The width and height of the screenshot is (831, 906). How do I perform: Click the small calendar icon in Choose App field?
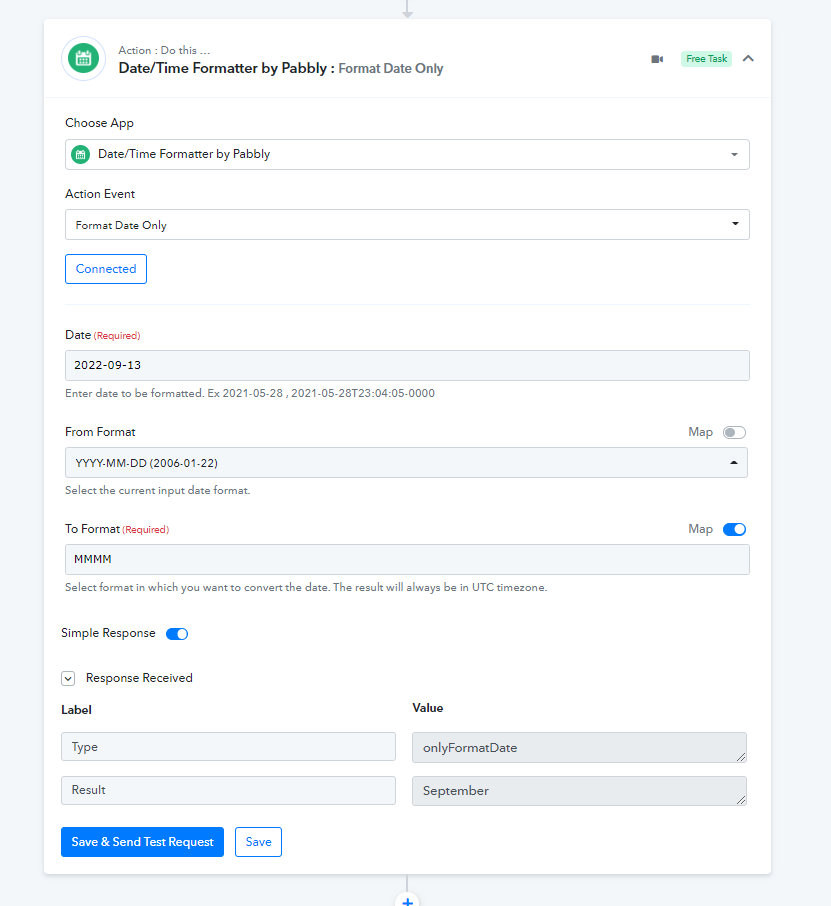[80, 154]
